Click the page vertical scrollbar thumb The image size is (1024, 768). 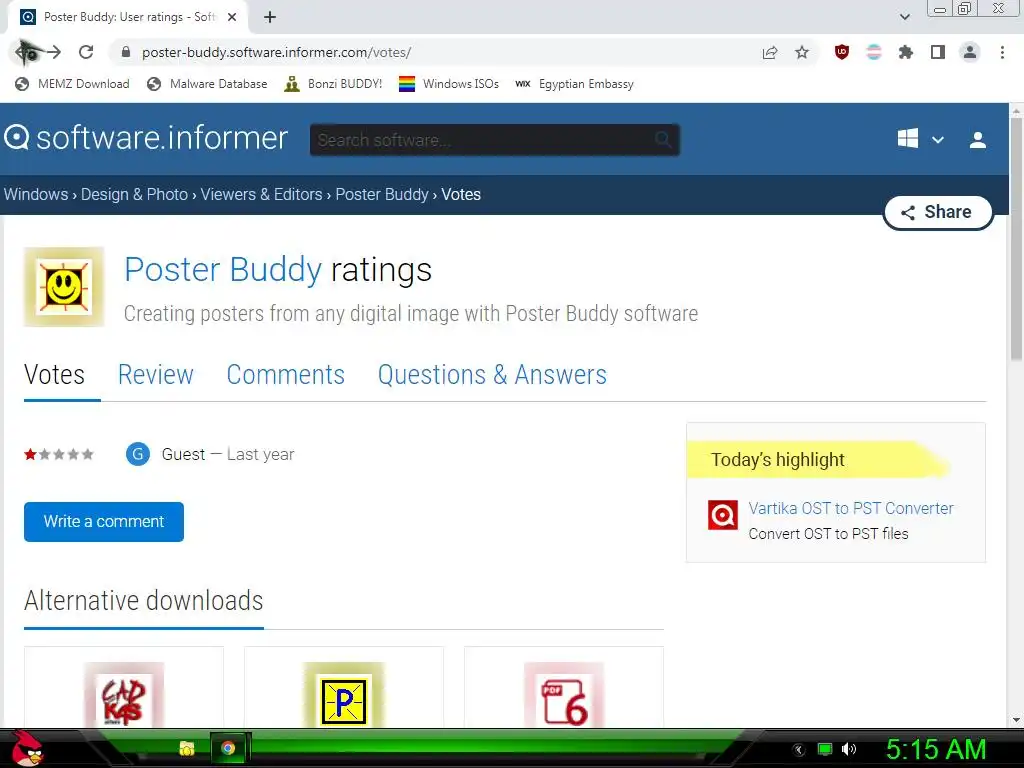click(1016, 239)
